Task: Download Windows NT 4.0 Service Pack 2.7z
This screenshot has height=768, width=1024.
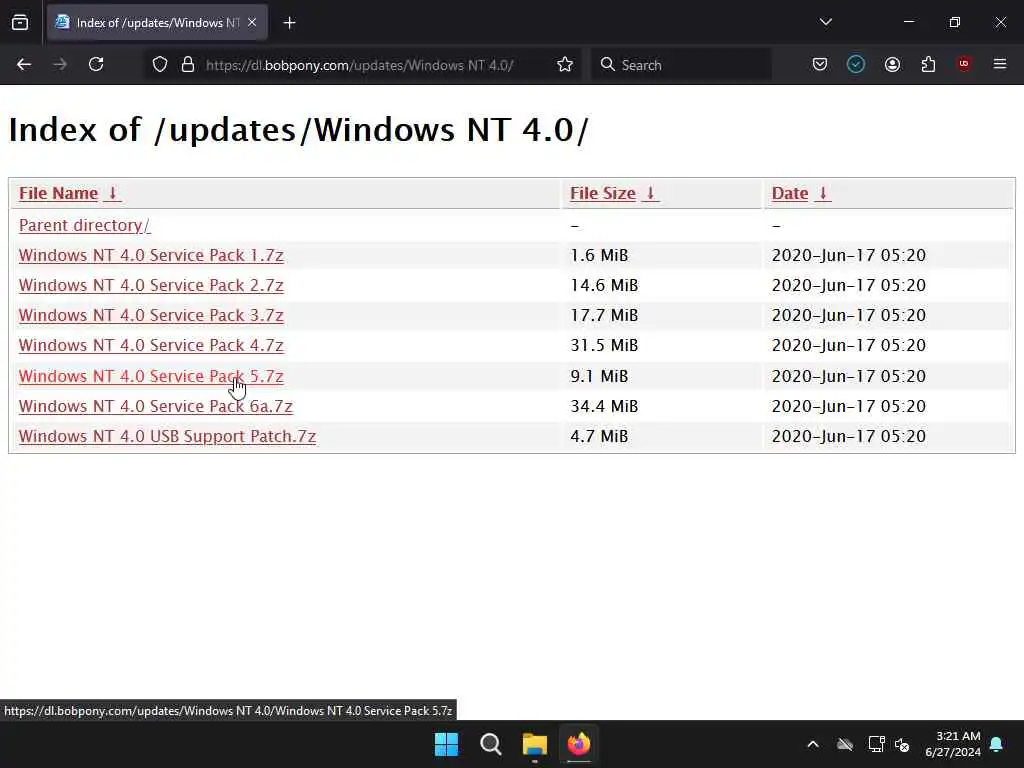Action: [x=151, y=285]
